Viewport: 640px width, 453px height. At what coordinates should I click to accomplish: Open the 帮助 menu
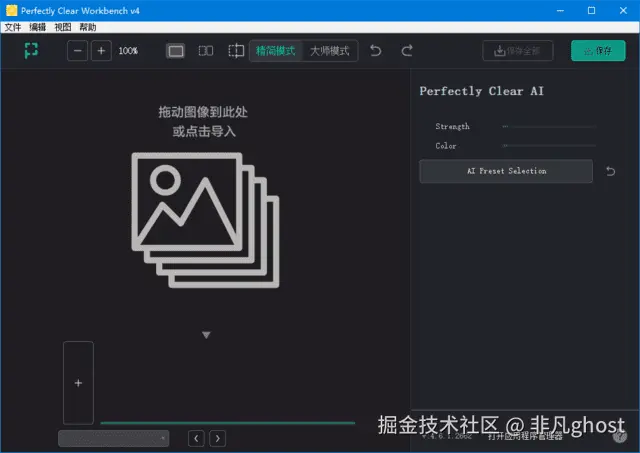pyautogui.click(x=87, y=27)
